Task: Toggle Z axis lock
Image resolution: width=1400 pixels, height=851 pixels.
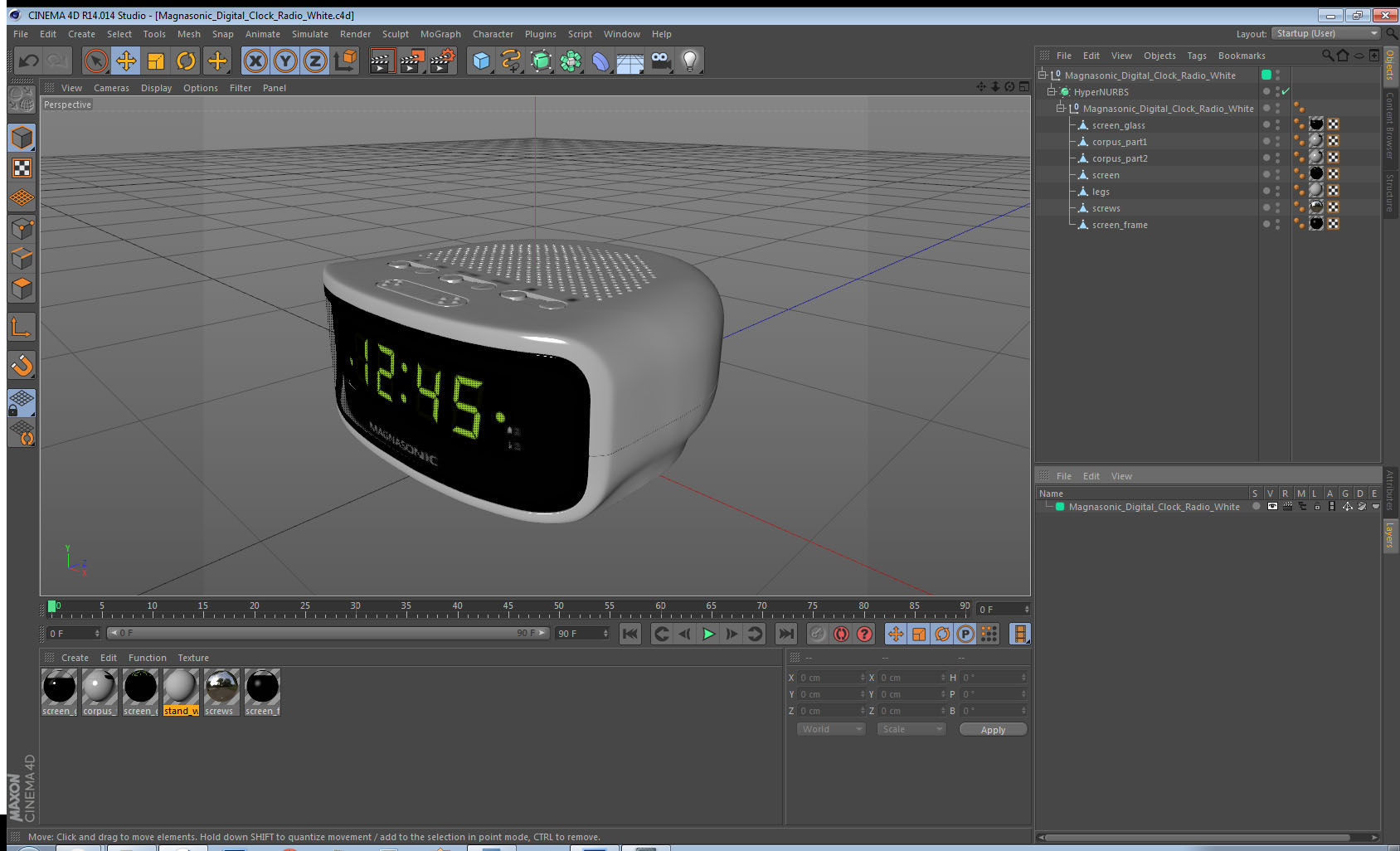Action: coord(315,61)
